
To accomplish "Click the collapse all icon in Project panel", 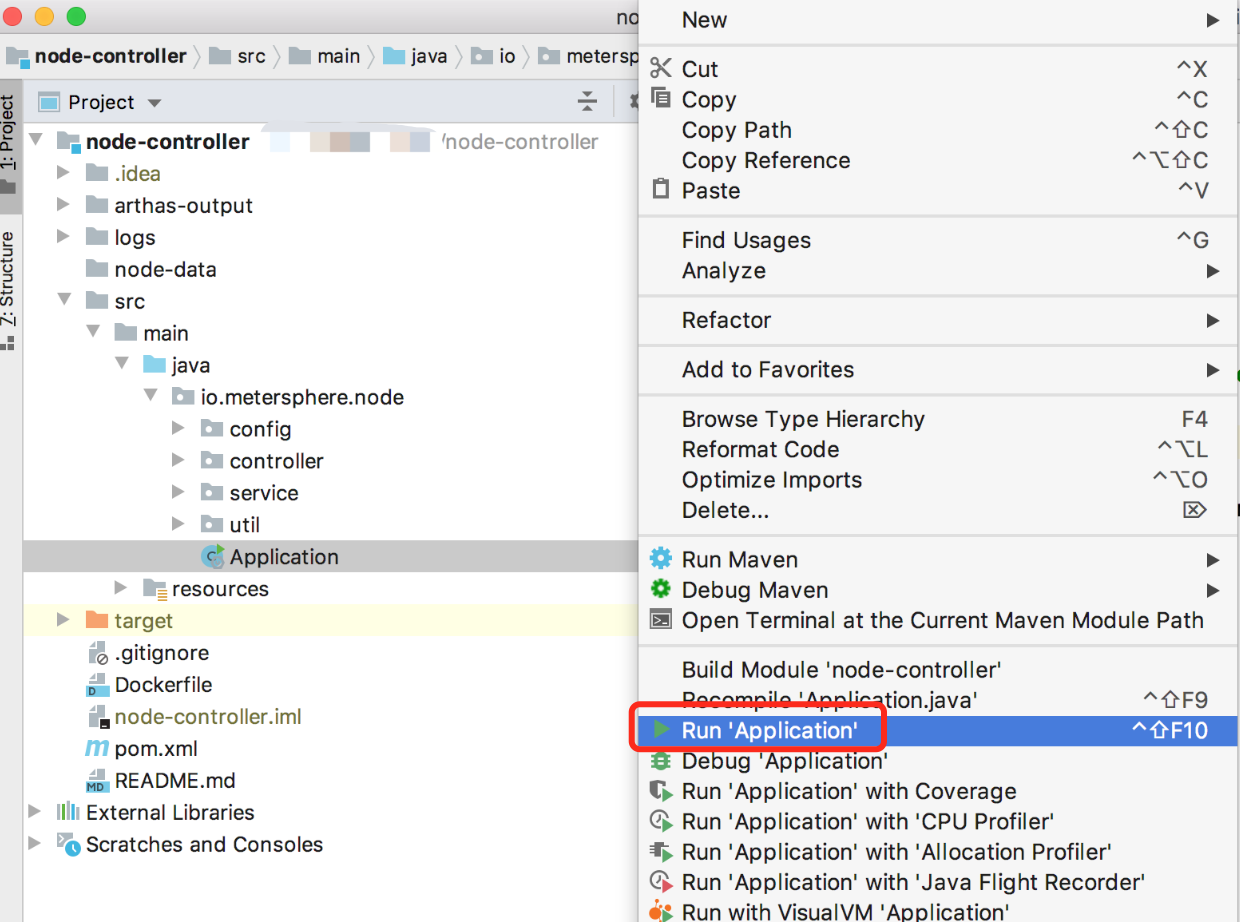I will pos(587,102).
